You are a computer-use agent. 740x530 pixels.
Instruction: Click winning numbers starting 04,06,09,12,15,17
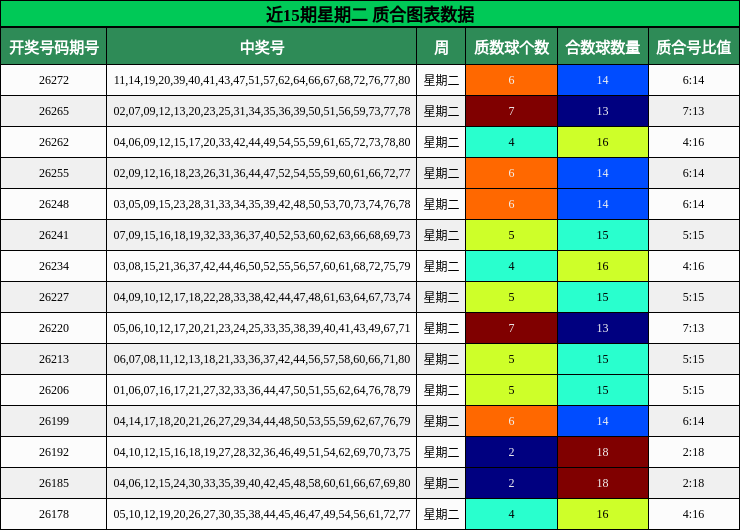pos(262,142)
